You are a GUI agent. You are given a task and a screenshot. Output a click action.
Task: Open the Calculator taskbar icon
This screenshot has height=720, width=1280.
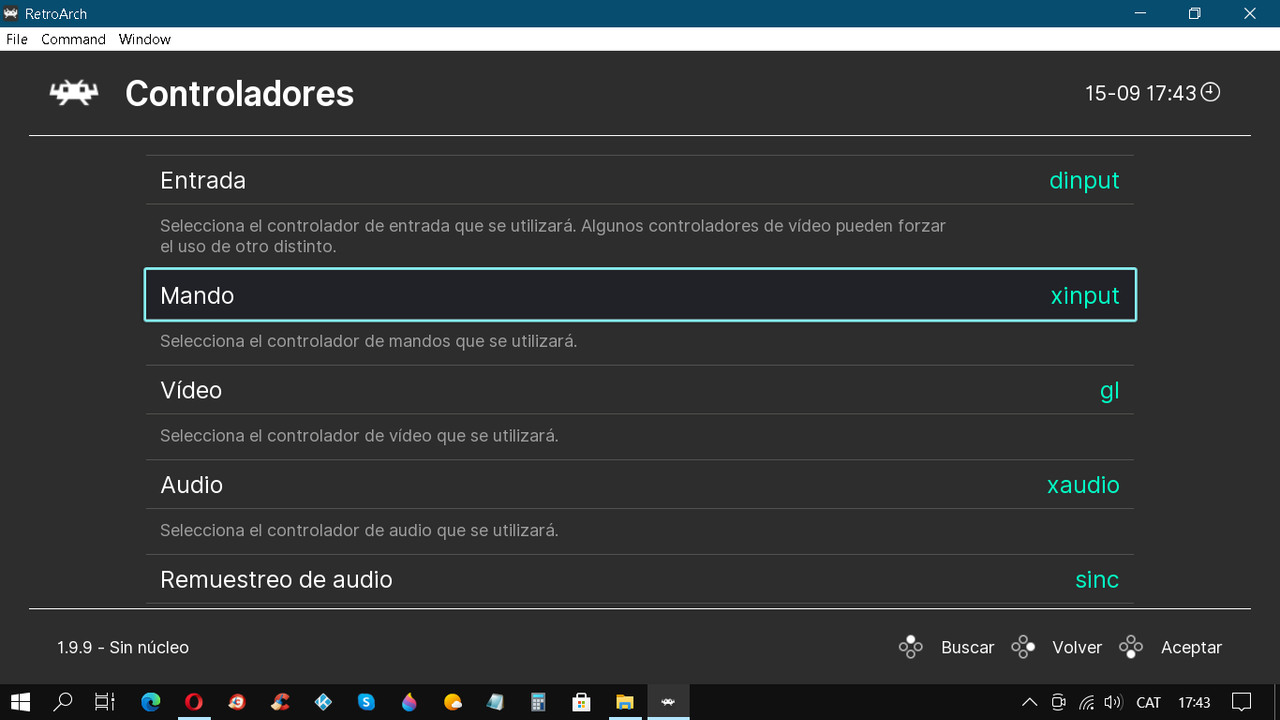click(538, 702)
